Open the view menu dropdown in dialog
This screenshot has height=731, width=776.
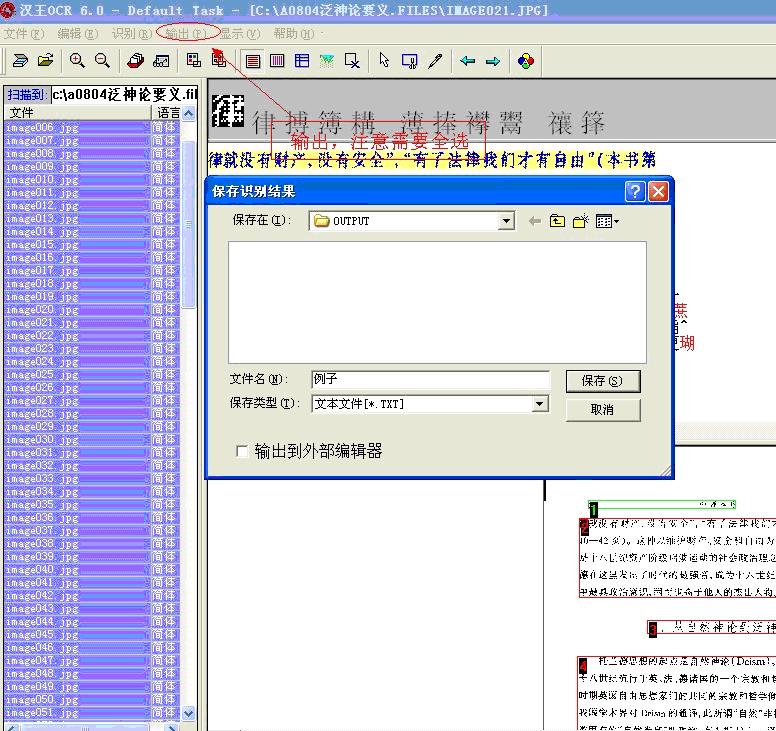click(608, 221)
